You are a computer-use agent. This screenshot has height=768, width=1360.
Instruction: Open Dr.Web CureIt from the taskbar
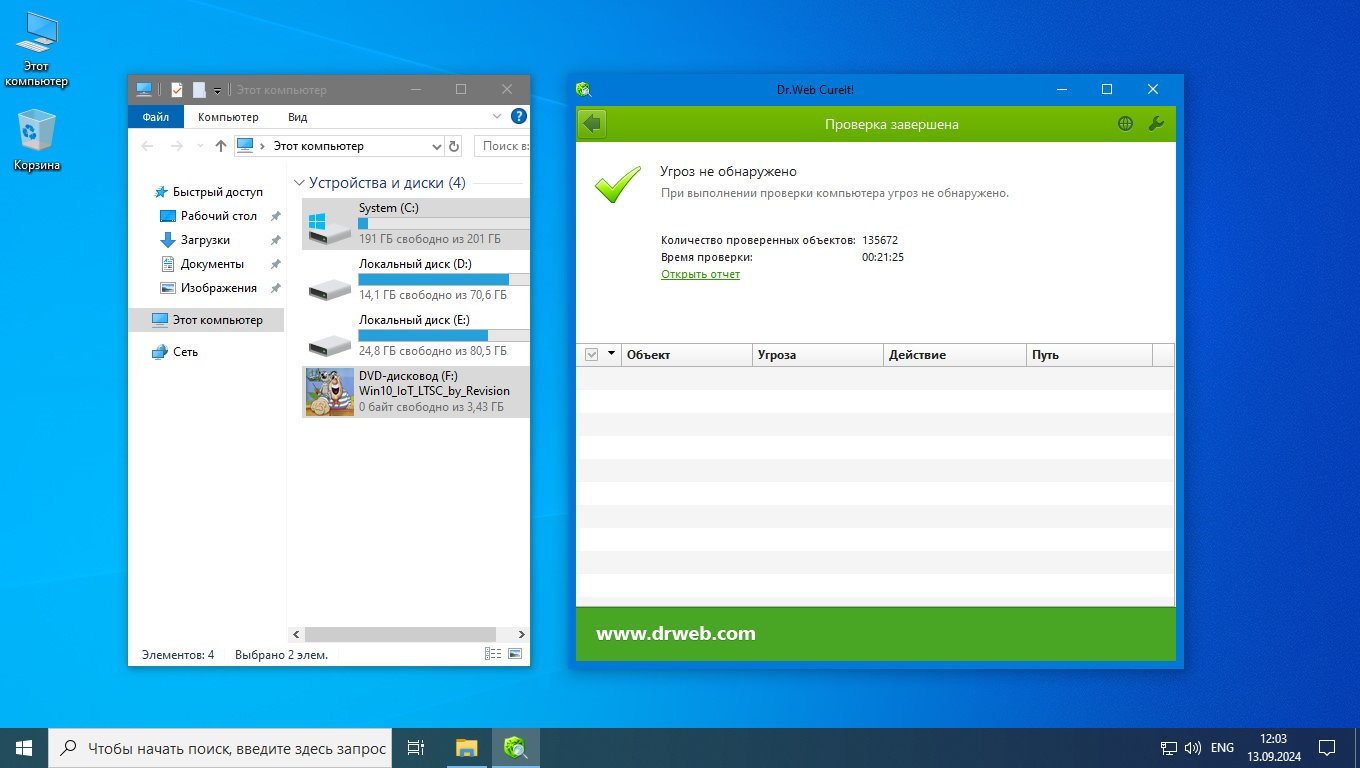(x=516, y=747)
